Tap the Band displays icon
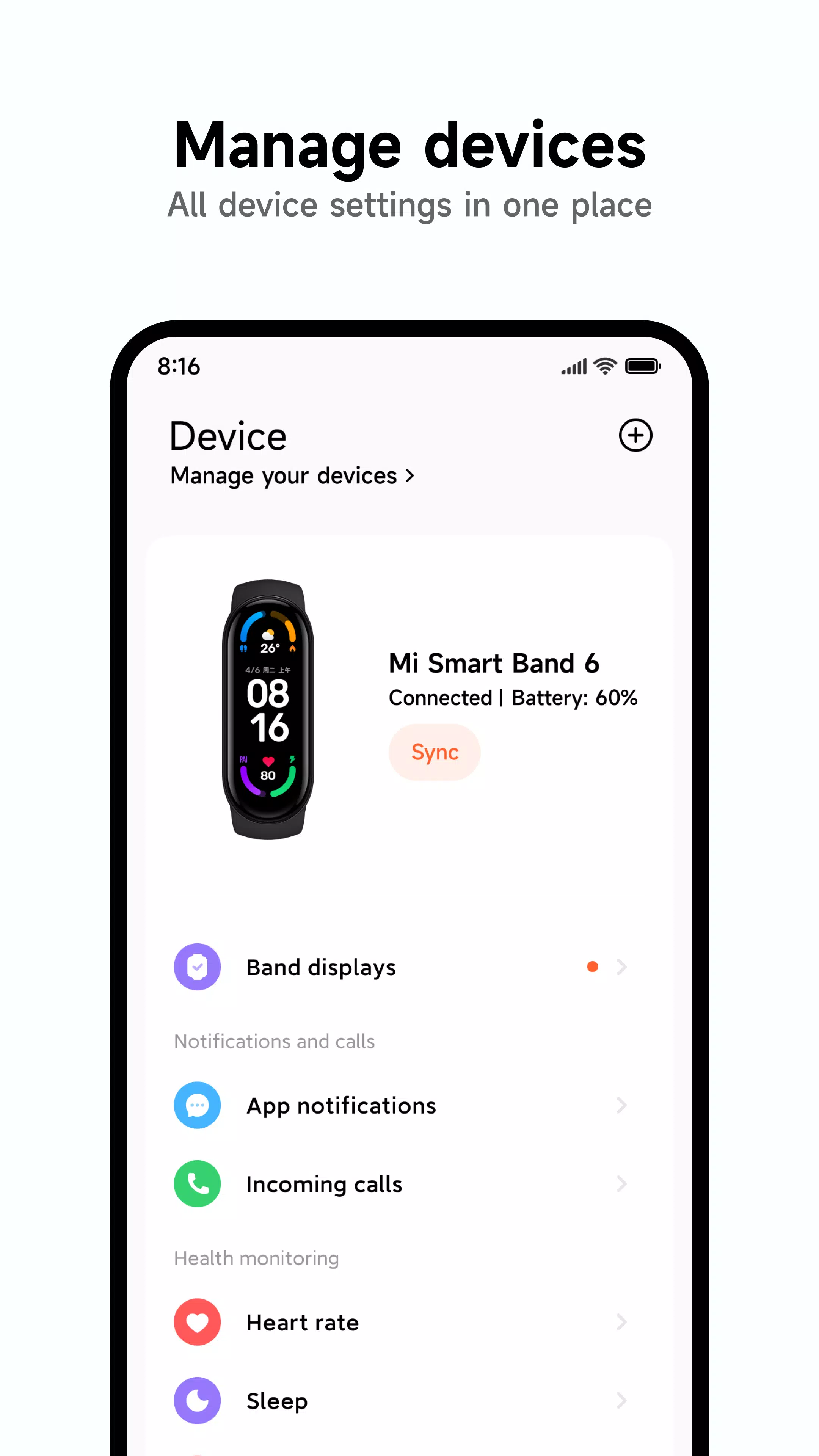The width and height of the screenshot is (819, 1456). coord(197,966)
